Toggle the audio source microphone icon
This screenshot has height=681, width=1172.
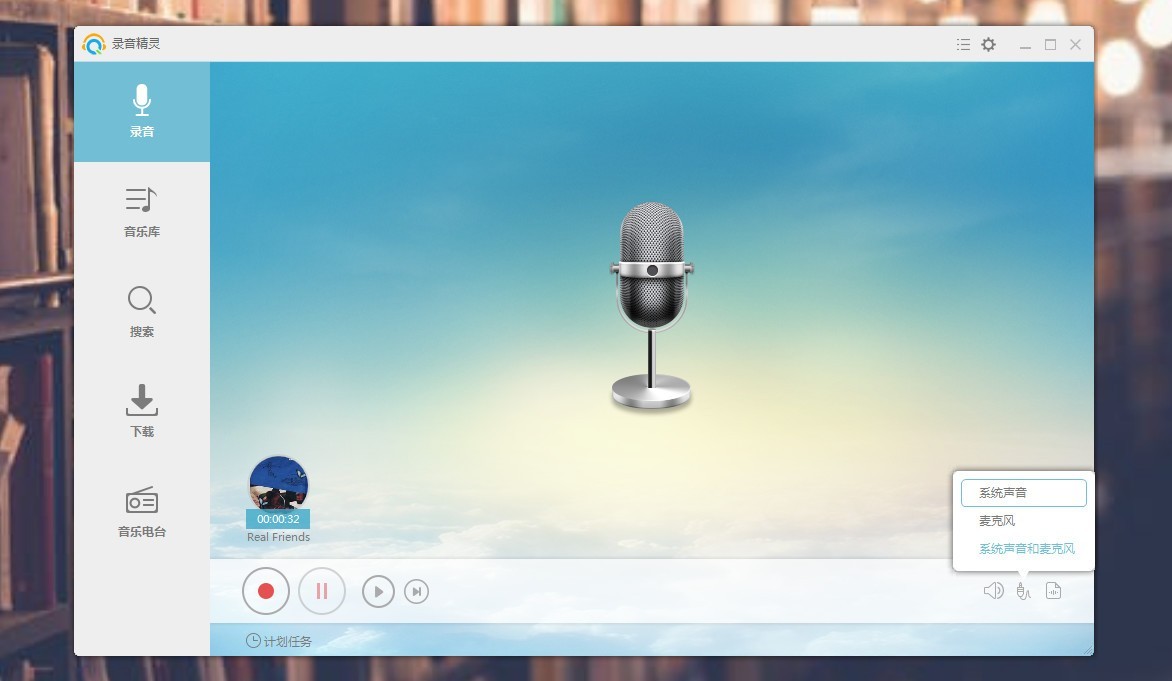(x=1023, y=591)
